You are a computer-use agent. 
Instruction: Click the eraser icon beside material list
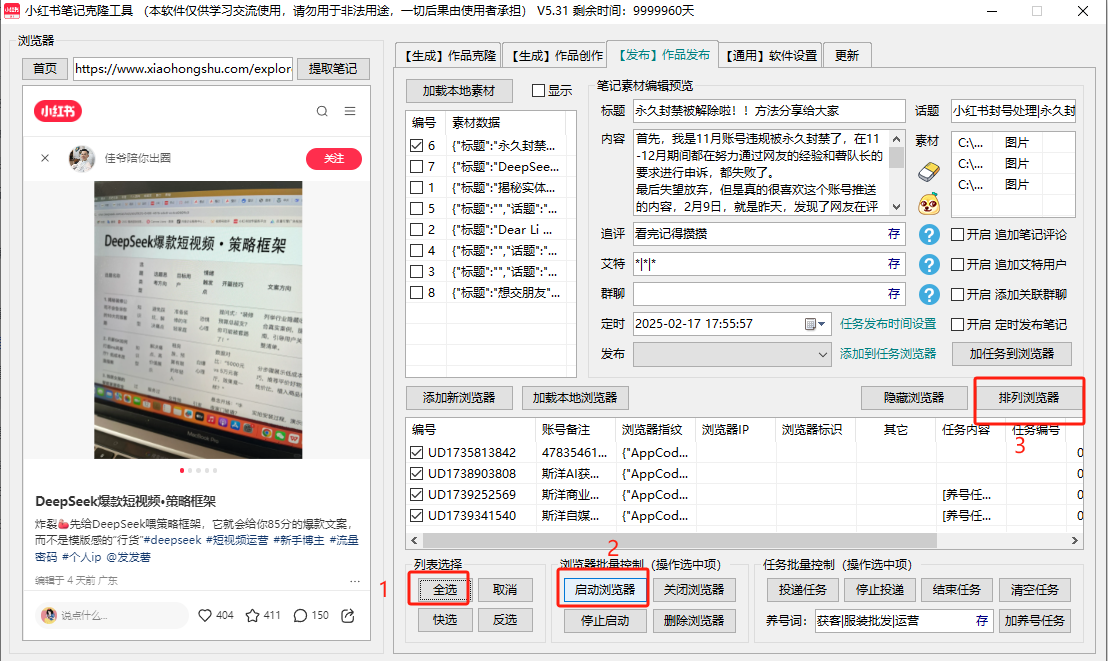929,171
